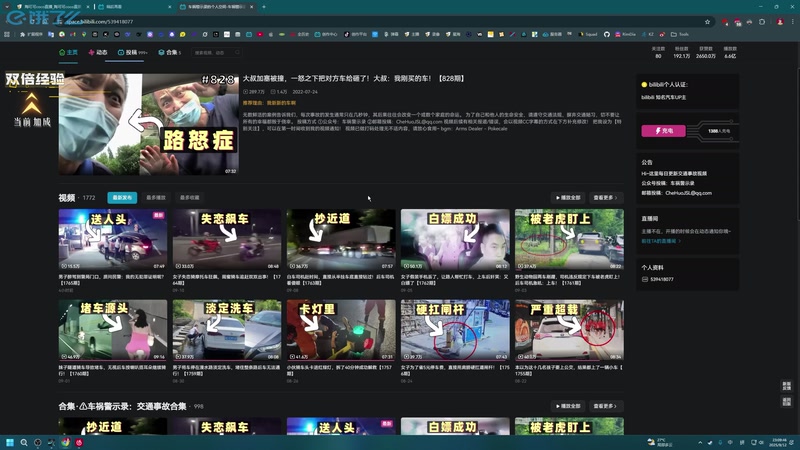Expand 查看更多 in the 合集 section

pos(605,406)
